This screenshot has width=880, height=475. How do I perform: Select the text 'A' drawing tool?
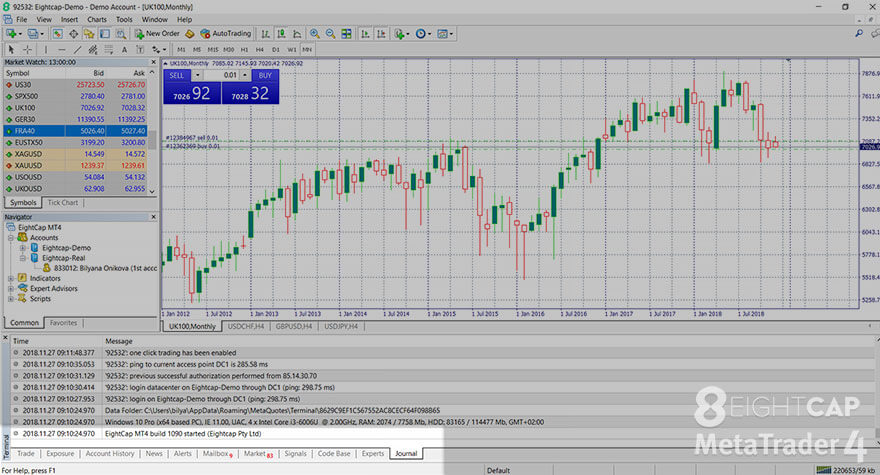[125, 49]
